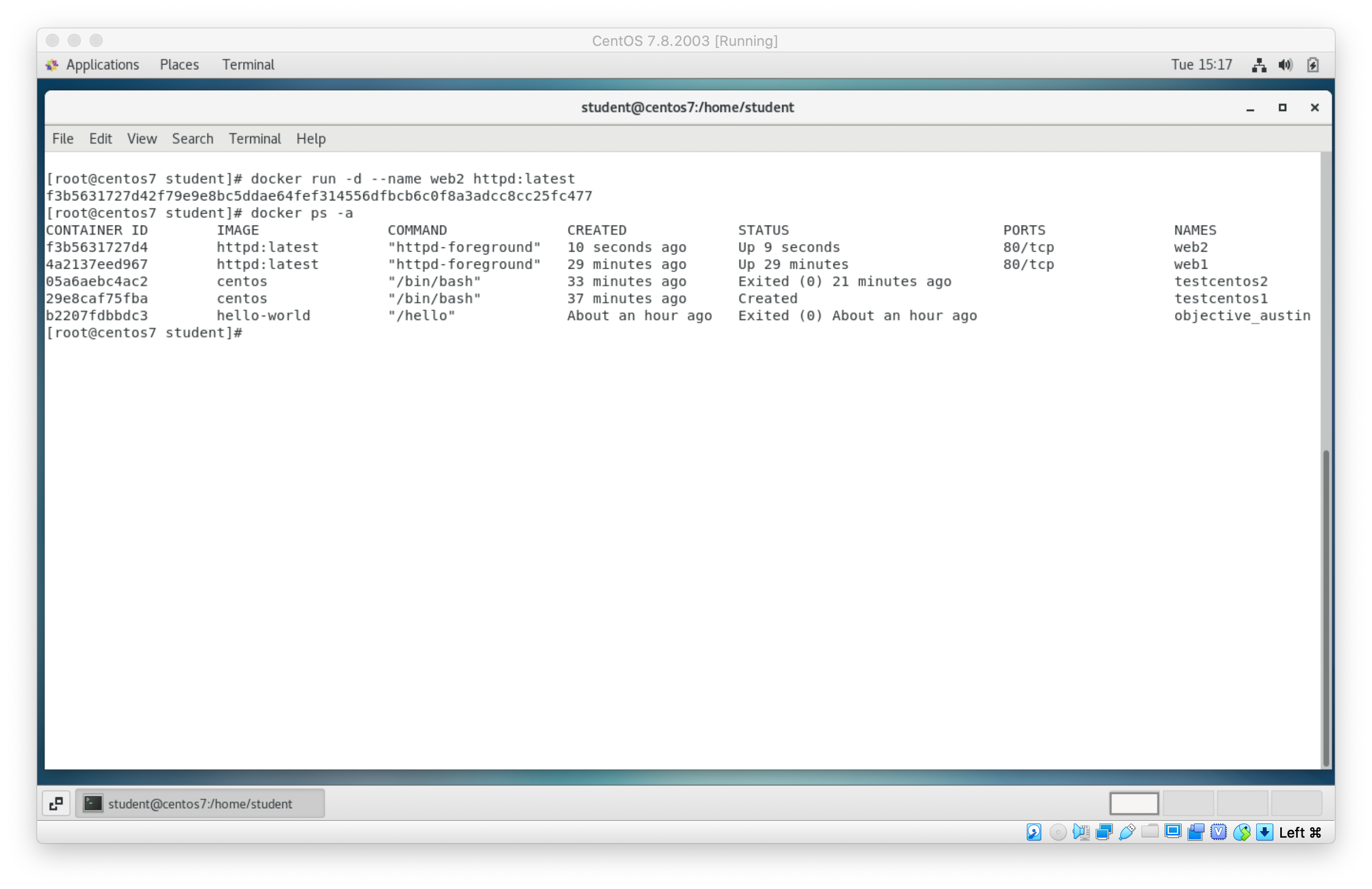Click the VirtualBox hard disk activity icon

click(x=1033, y=832)
